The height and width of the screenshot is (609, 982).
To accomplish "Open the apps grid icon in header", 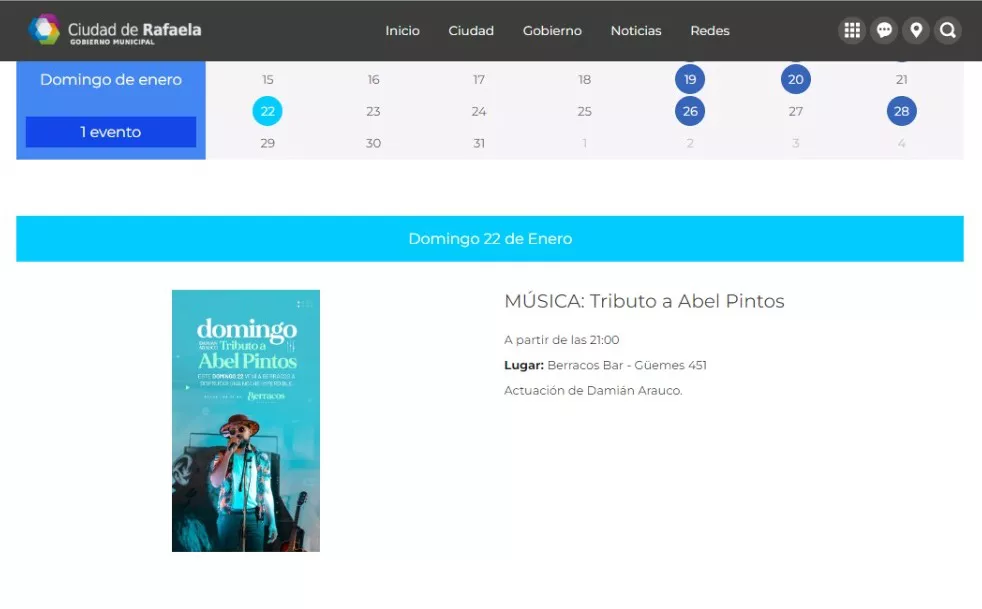I will (x=852, y=30).
